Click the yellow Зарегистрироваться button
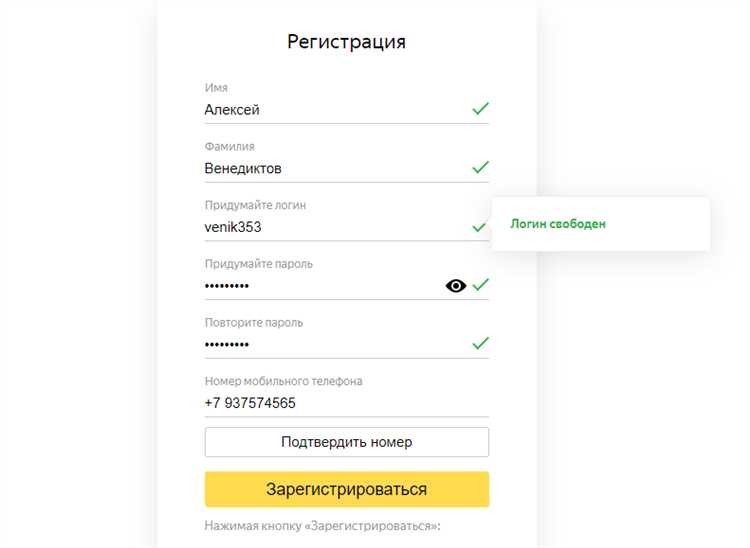750x548 pixels. (x=346, y=489)
